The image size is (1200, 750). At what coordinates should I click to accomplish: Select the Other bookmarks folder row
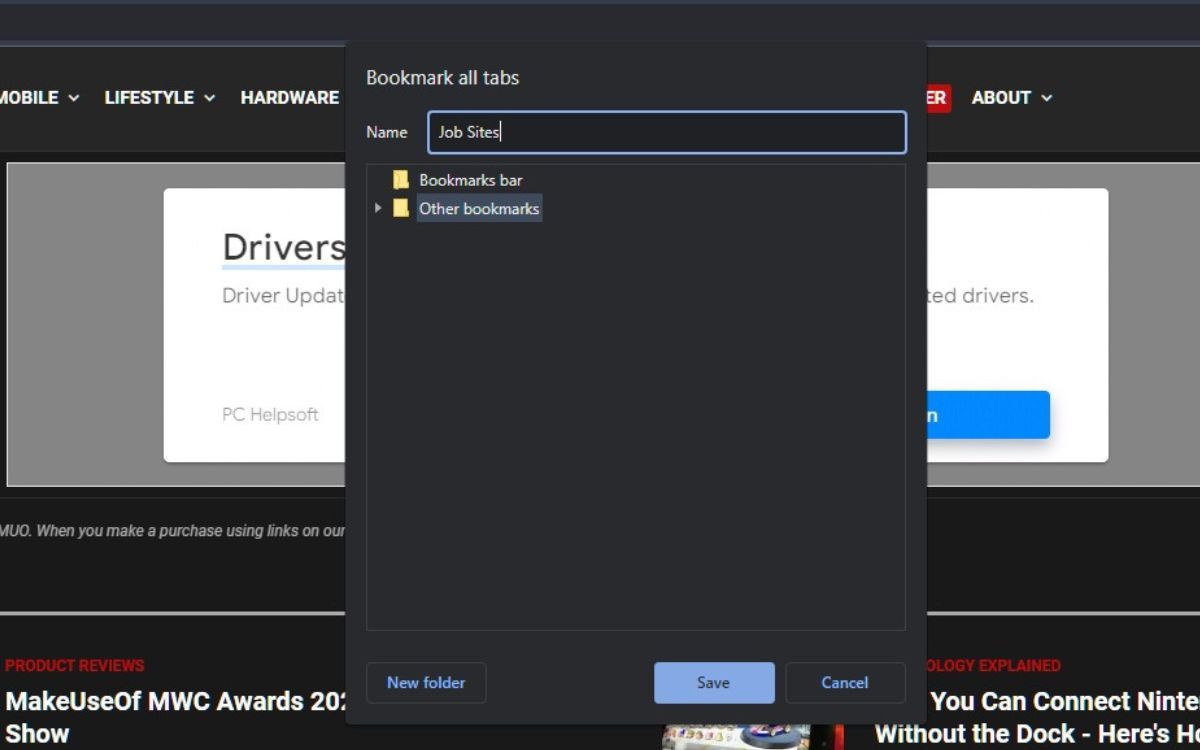pyautogui.click(x=479, y=208)
